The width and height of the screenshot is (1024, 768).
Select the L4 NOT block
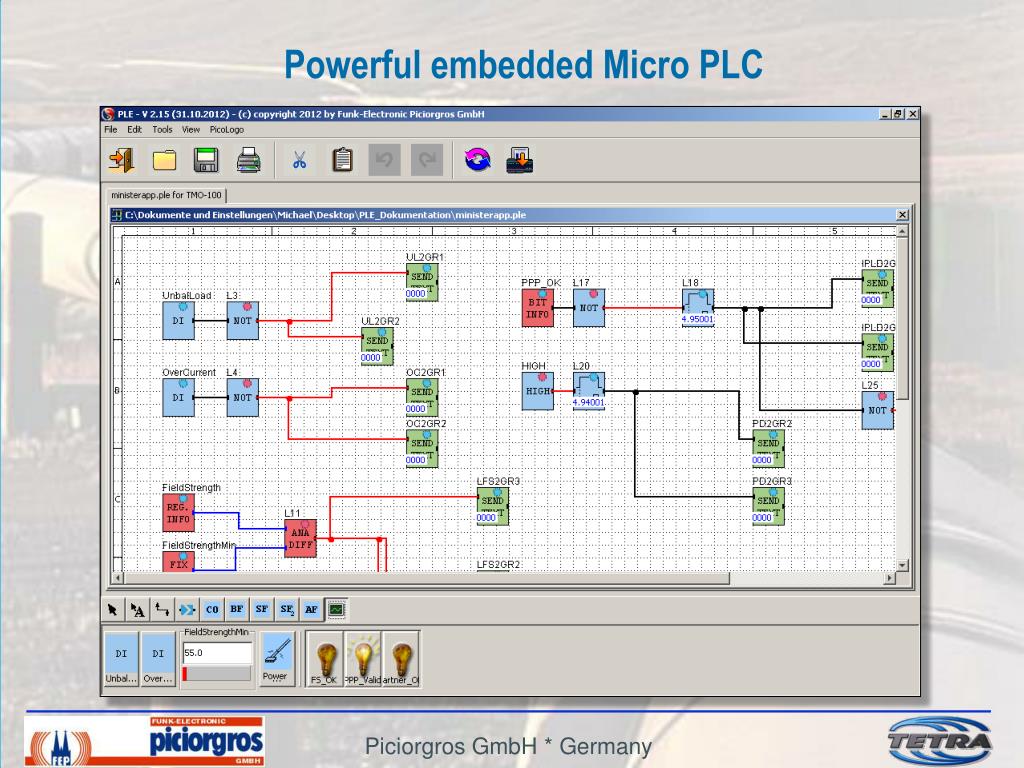coord(242,397)
